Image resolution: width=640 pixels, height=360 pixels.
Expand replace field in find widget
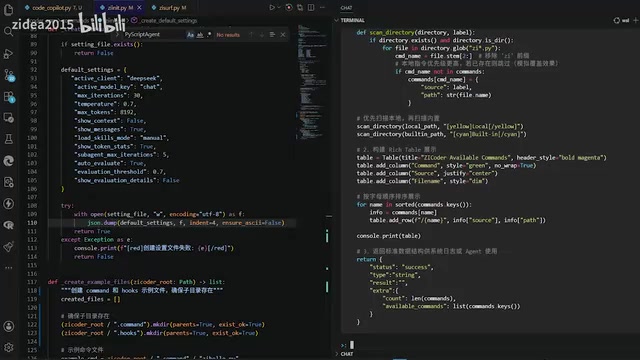tap(118, 35)
